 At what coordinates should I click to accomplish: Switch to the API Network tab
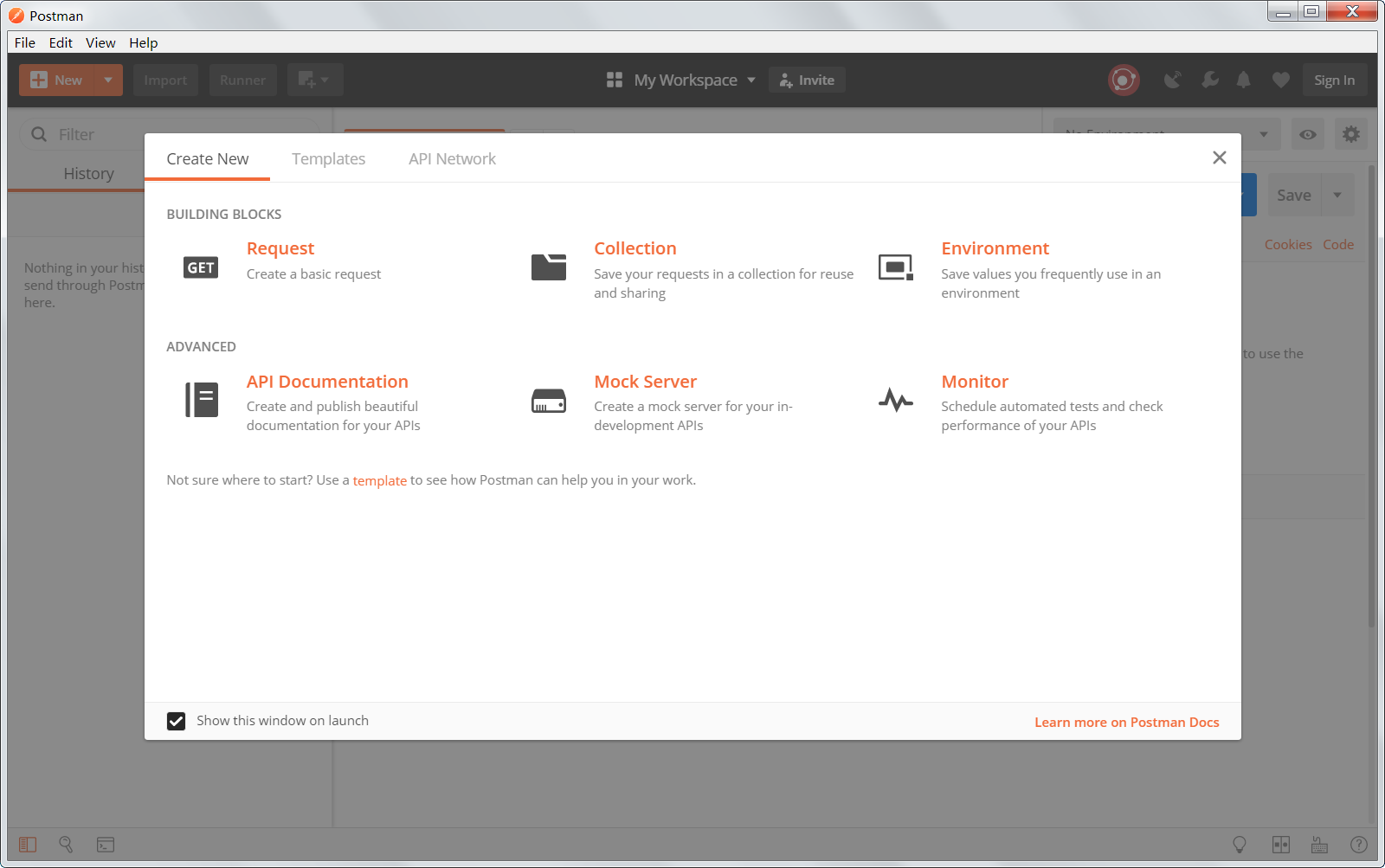(453, 159)
